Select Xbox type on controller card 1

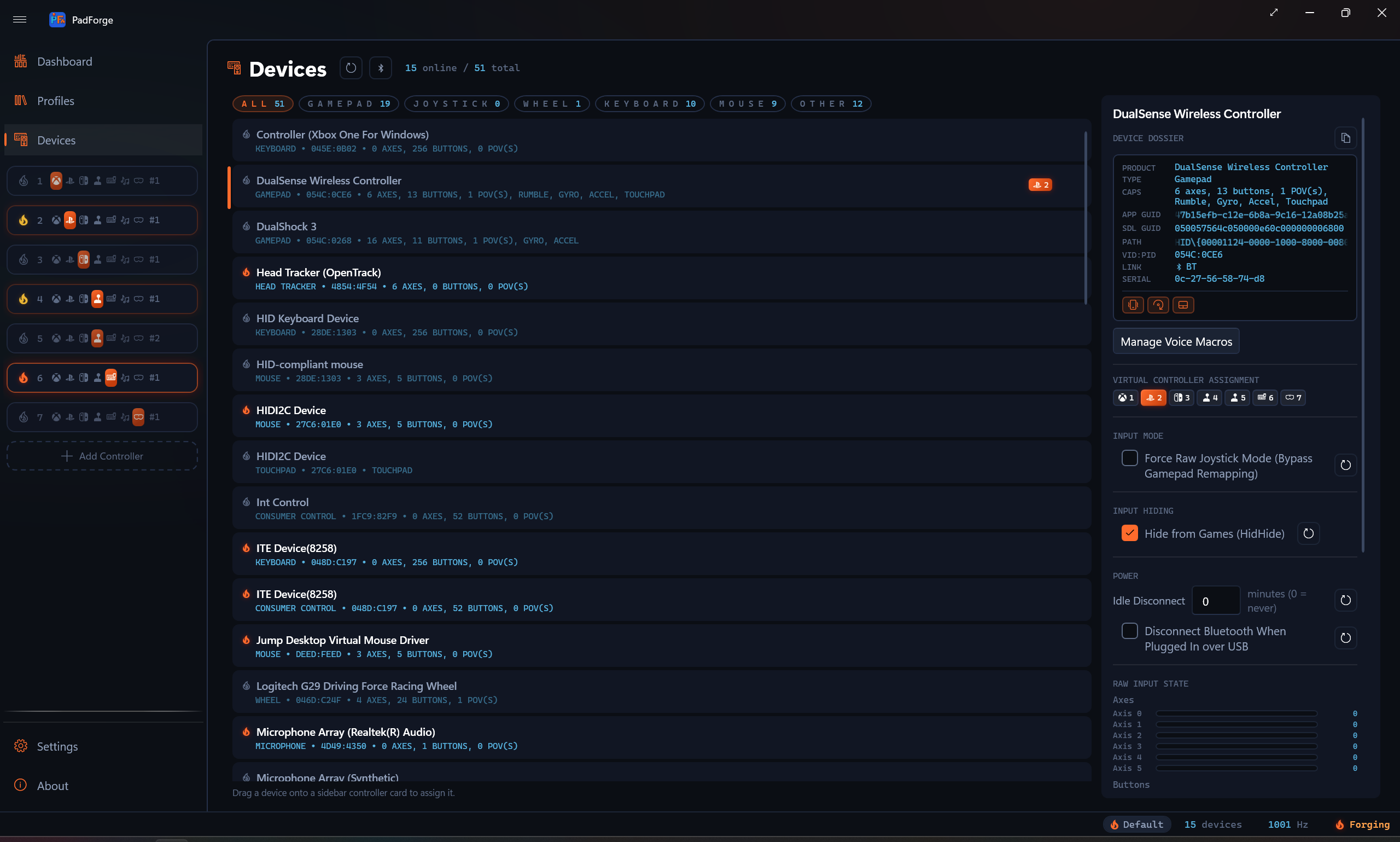(x=56, y=181)
